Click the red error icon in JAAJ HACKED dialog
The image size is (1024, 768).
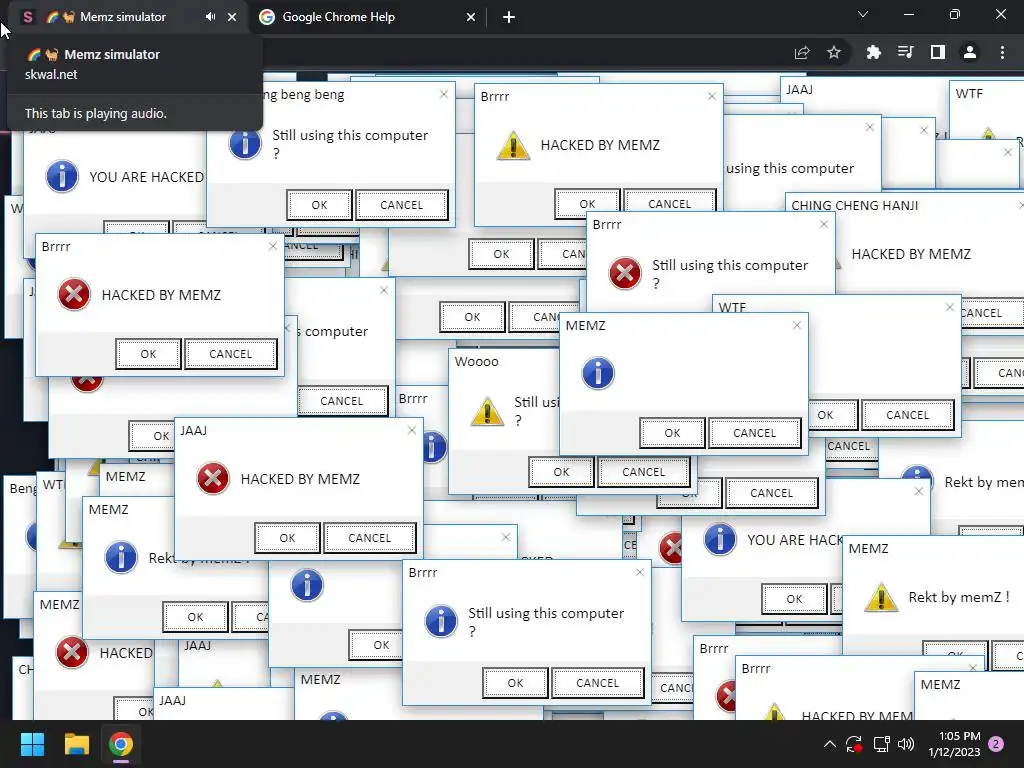coord(213,479)
